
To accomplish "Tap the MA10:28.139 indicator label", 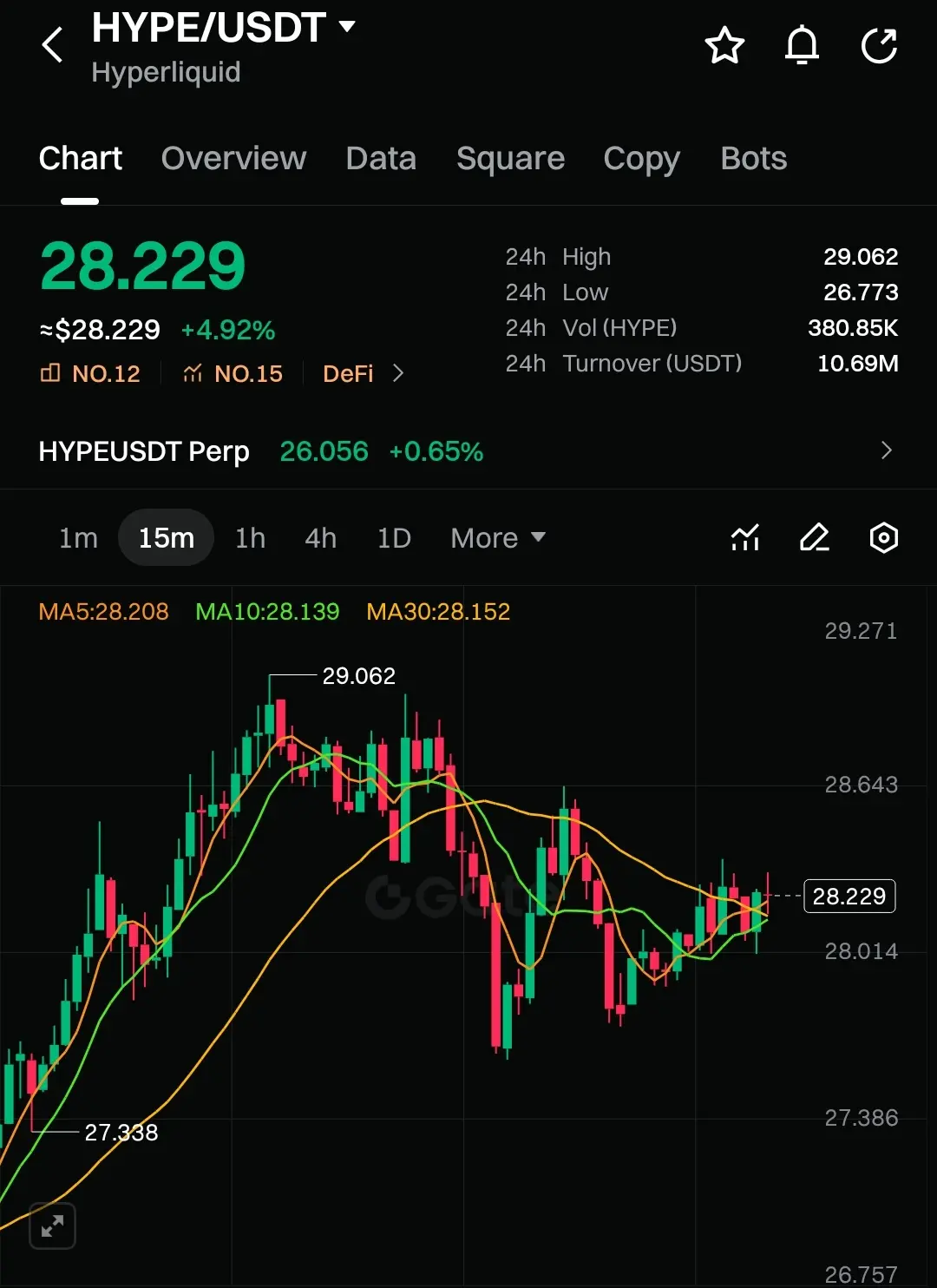I will coord(267,612).
